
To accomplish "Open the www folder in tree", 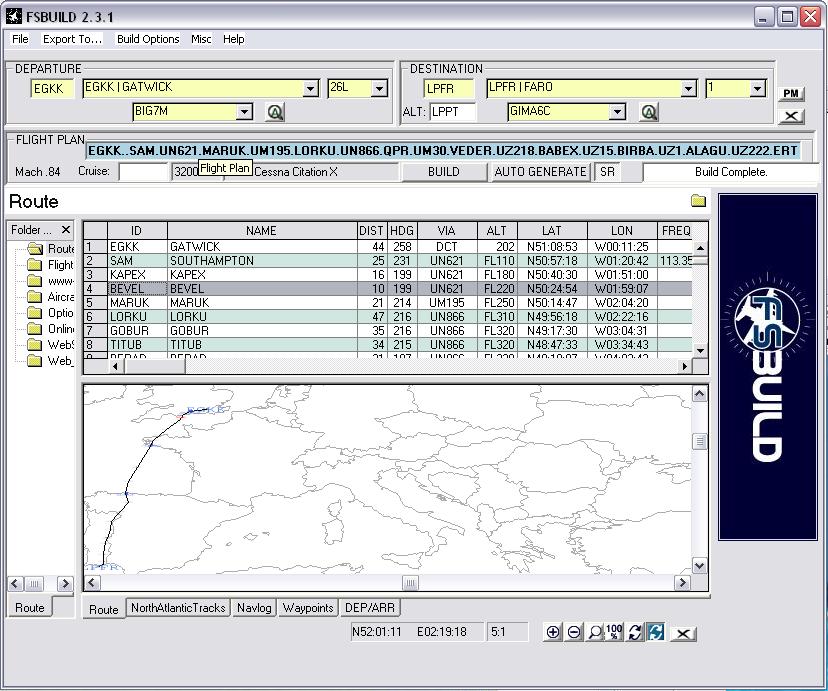I will [51, 281].
